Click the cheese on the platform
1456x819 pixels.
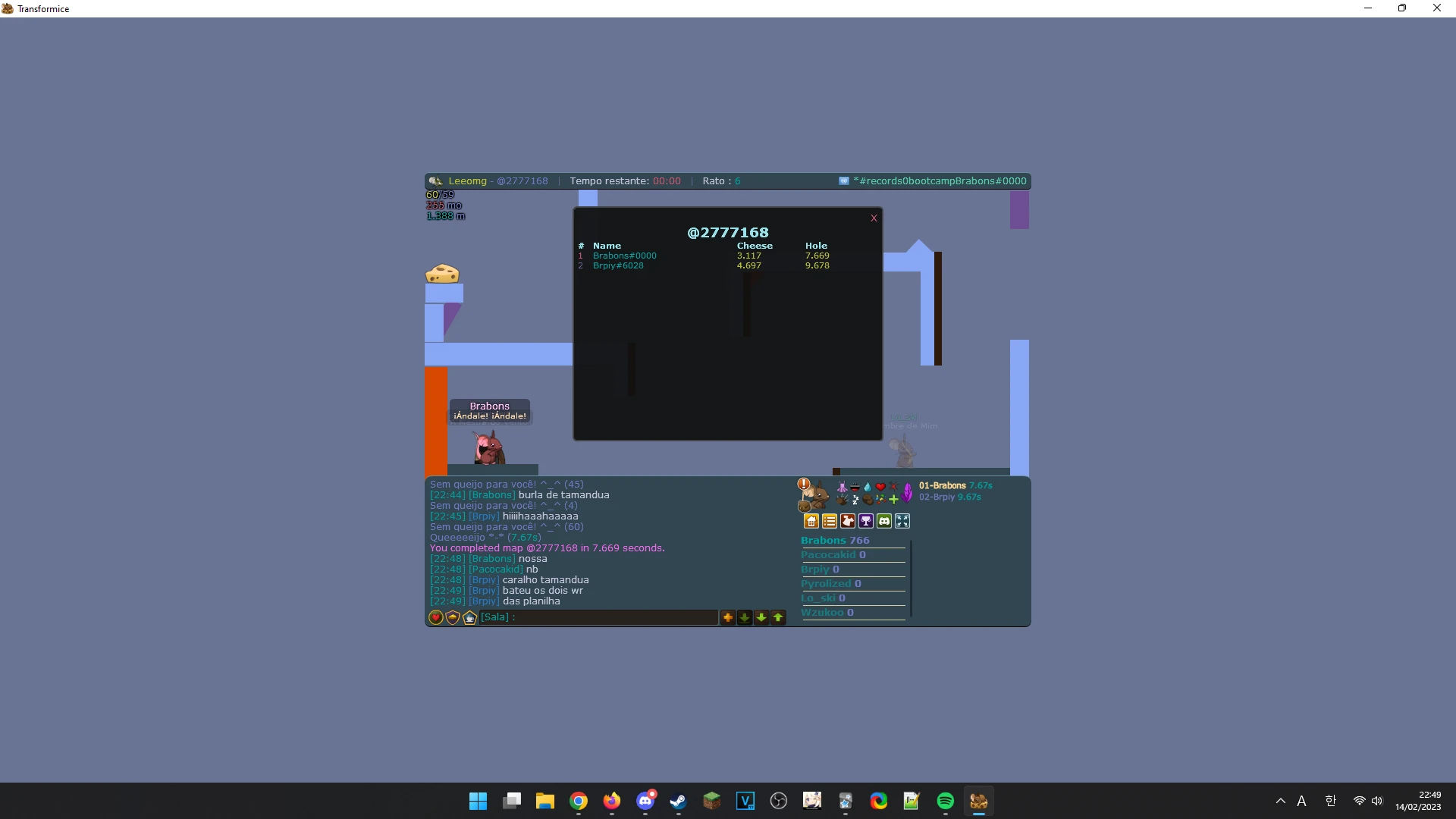click(x=442, y=274)
